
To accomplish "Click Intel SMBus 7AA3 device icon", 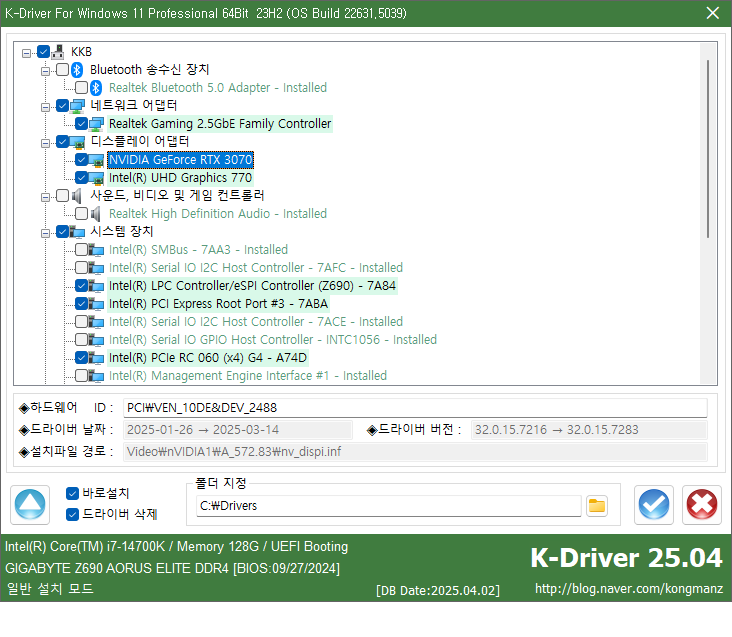I will [x=96, y=250].
